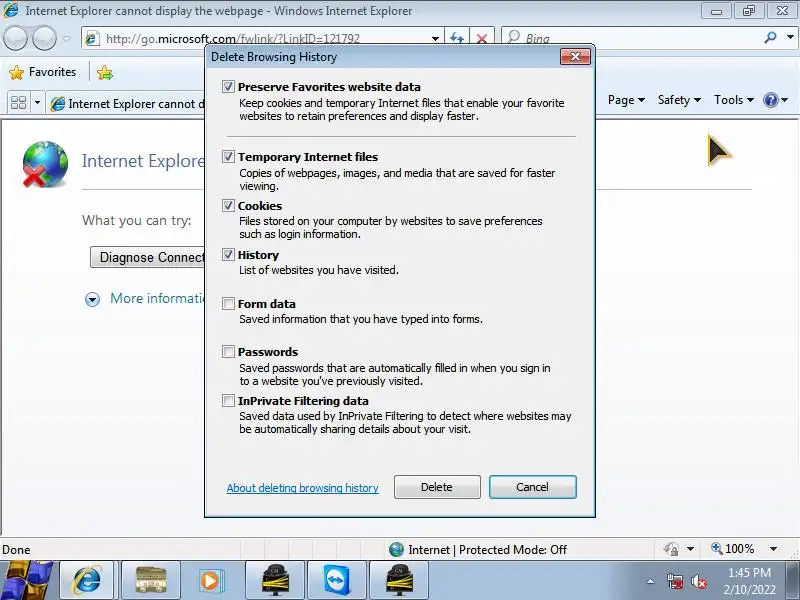Click the zoom level magnifier icon

(x=717, y=548)
